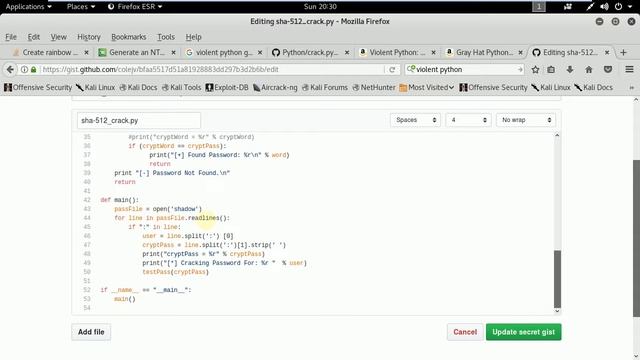The width and height of the screenshot is (640, 360).
Task: Switch to the 'Python/crack.py' GitHub tab
Action: pos(310,52)
